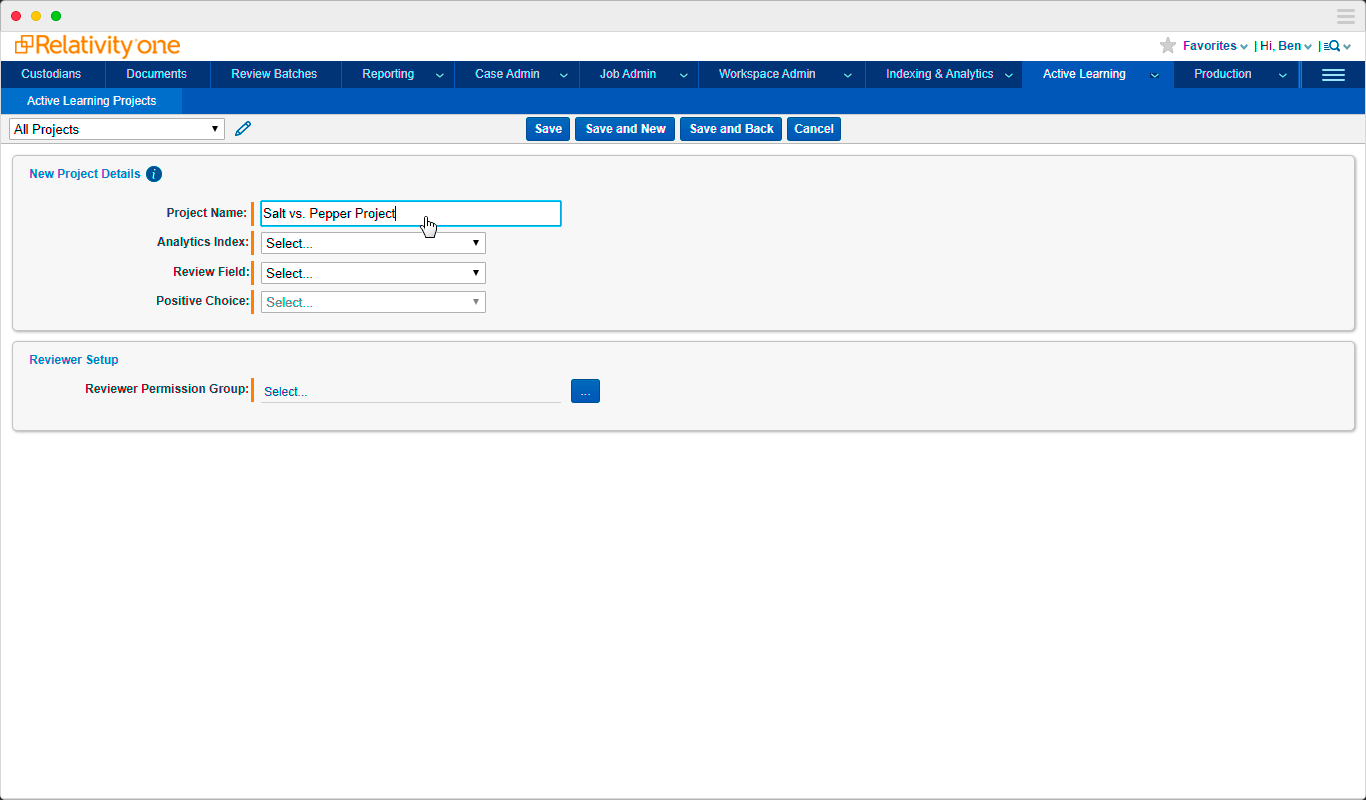Viewport: 1366px width, 800px height.
Task: Open the Analytics Index dropdown
Action: coord(373,243)
